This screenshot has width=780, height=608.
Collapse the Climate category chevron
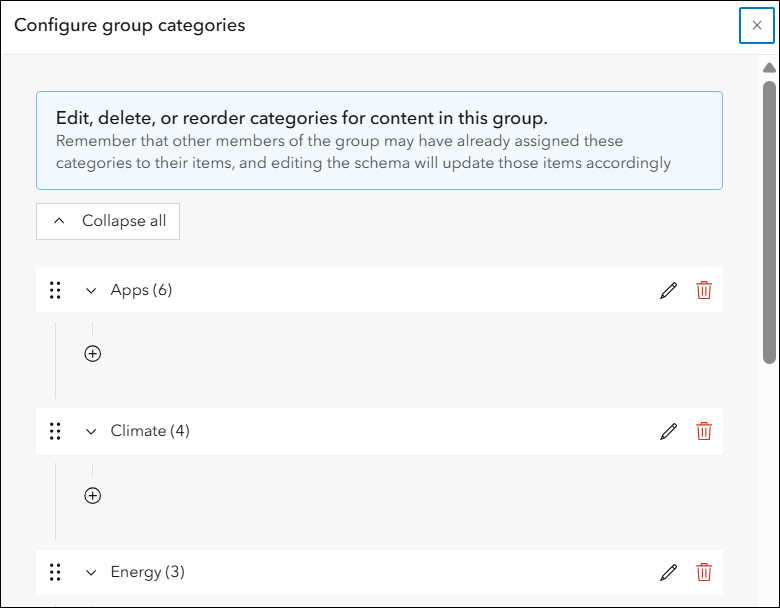(x=91, y=431)
